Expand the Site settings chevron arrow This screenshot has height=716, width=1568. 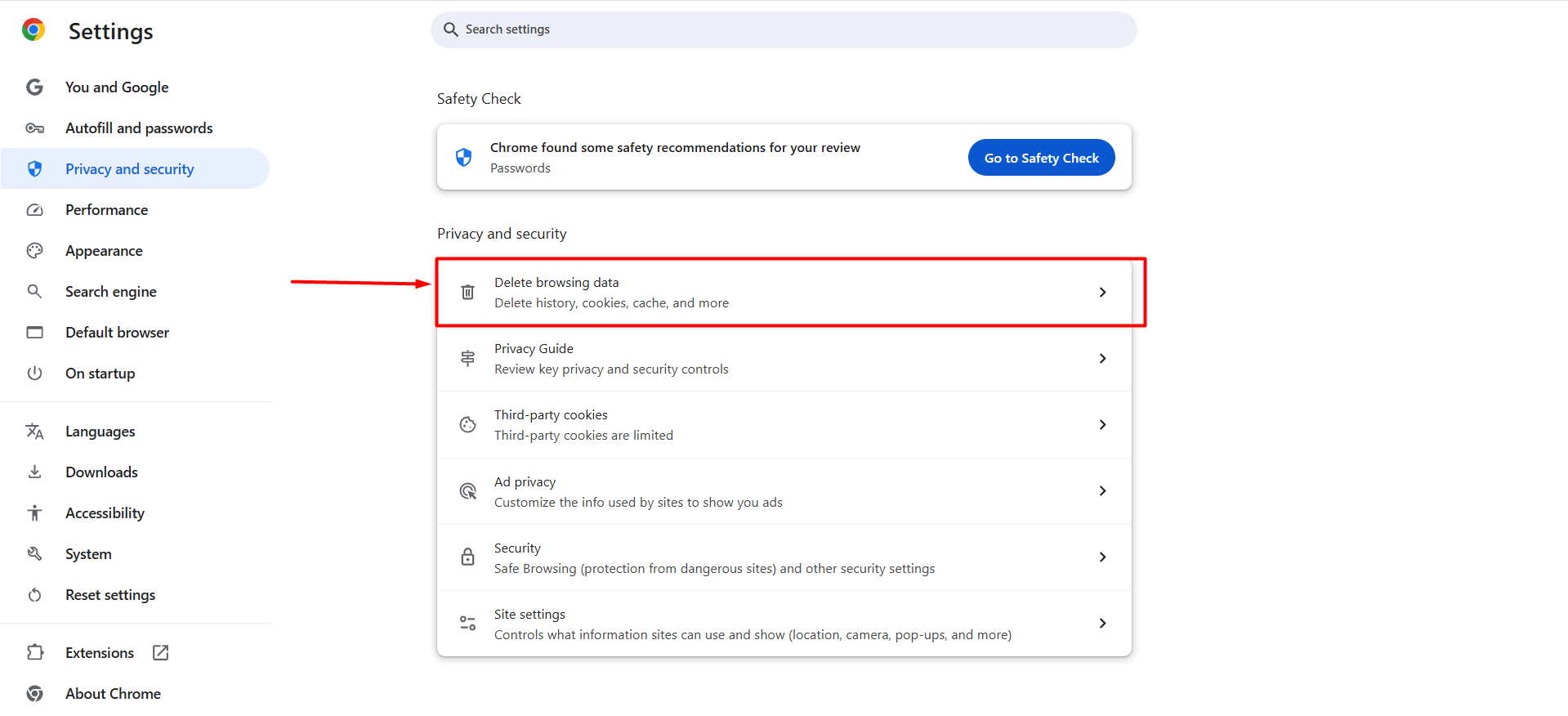(1102, 623)
